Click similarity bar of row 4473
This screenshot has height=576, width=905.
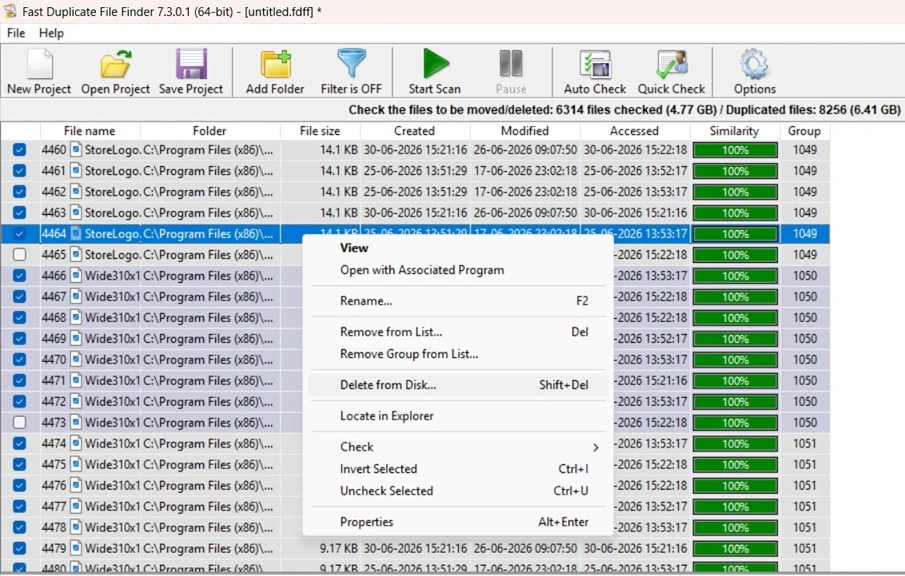click(735, 422)
